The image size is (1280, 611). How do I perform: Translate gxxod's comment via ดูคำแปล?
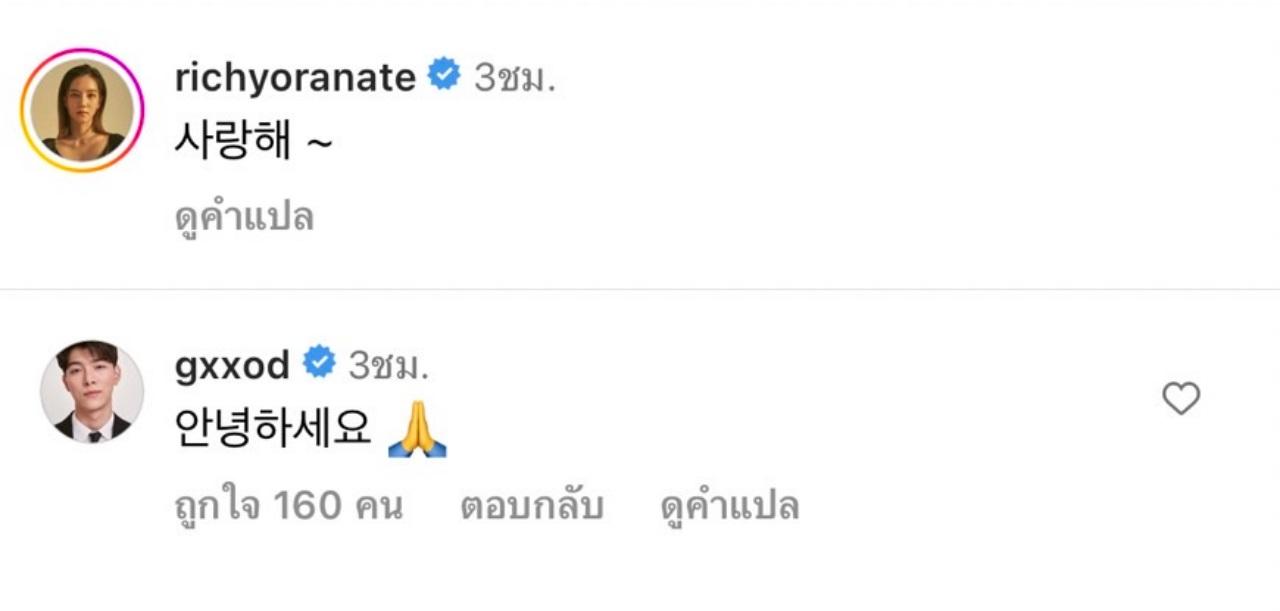730,506
